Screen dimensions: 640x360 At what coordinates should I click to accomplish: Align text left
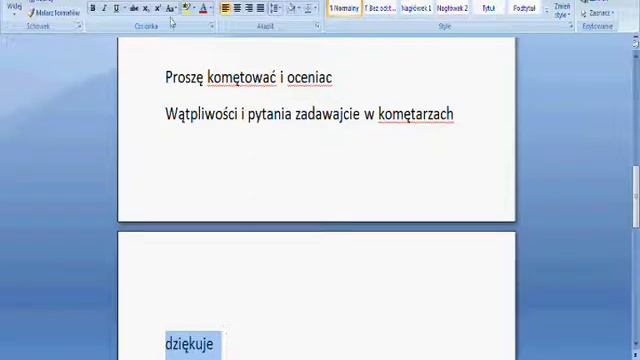225,8
